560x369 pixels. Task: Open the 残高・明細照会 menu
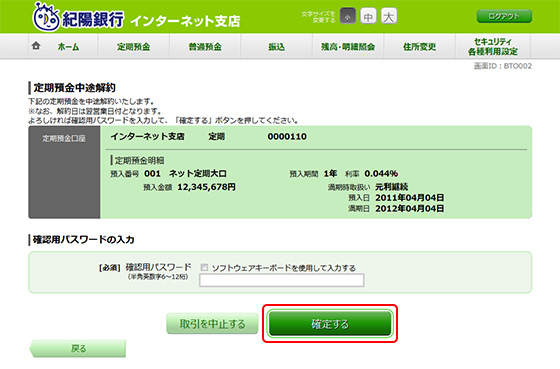348,46
